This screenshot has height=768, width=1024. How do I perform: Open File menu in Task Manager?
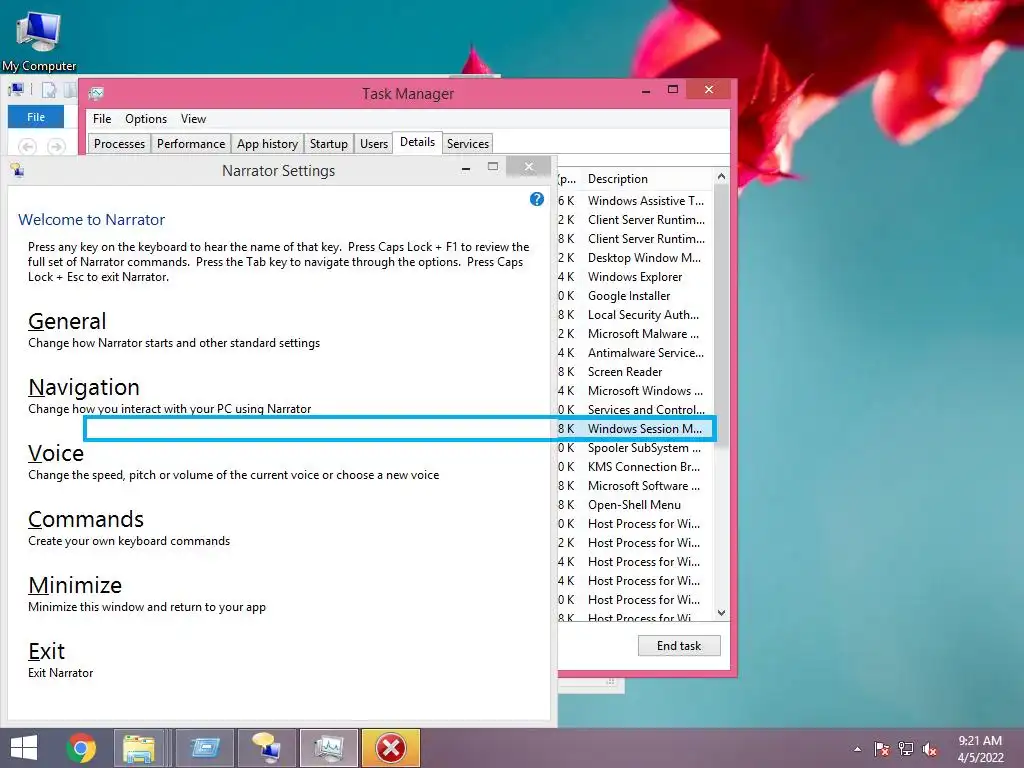coord(102,119)
